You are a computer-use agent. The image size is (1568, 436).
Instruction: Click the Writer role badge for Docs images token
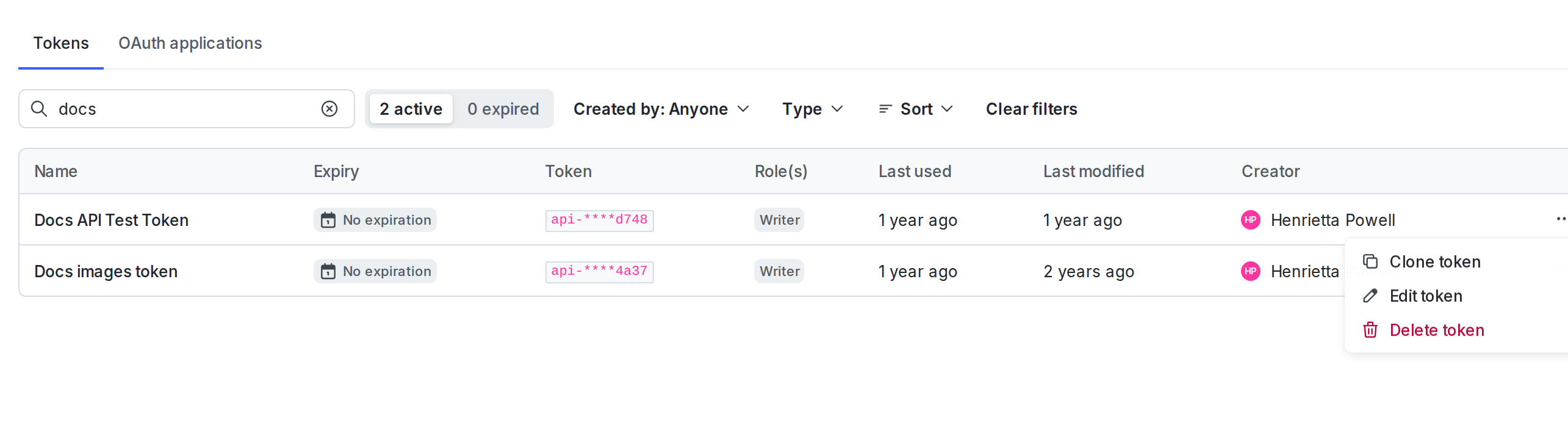click(x=779, y=271)
